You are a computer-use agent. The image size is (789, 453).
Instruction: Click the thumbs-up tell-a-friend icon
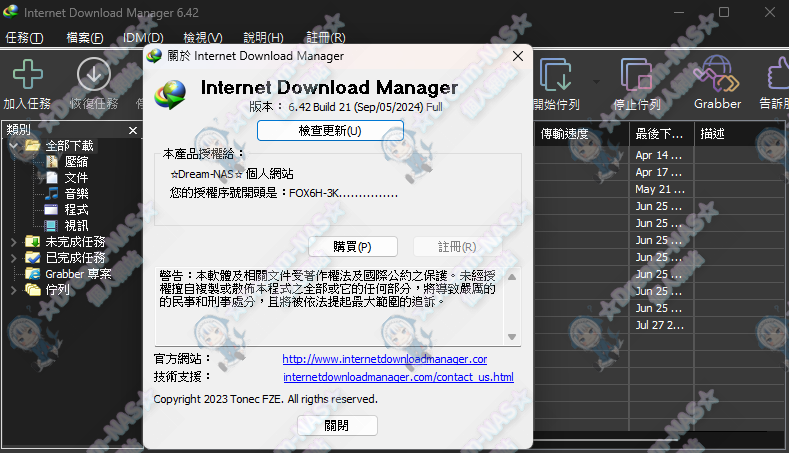778,73
